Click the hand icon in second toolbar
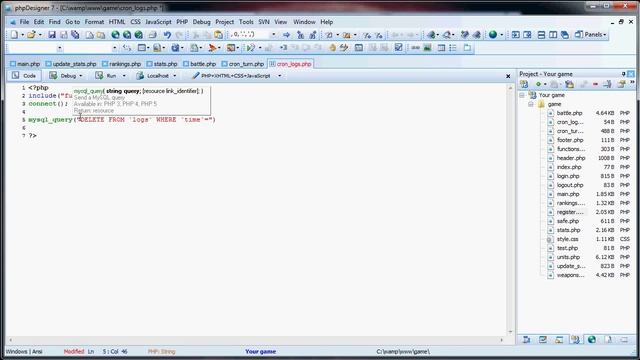The width and height of the screenshot is (640, 360). point(332,48)
